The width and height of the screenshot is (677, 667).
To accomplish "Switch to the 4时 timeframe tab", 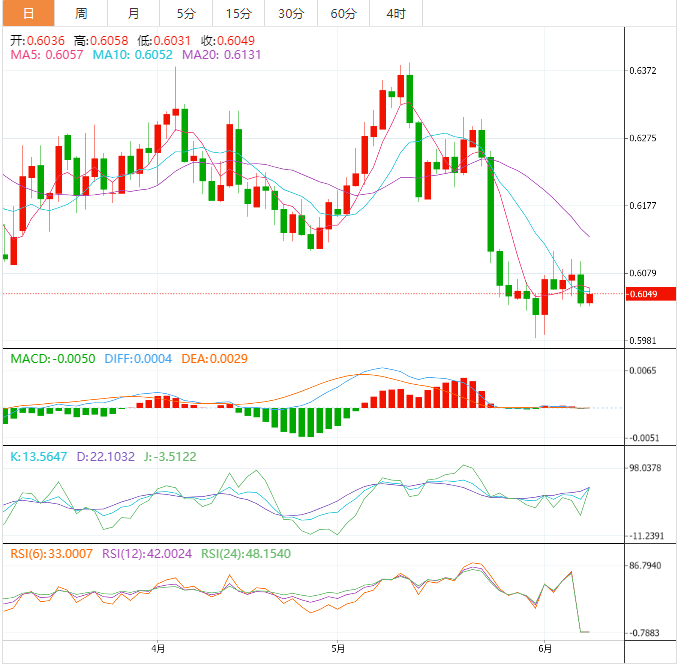I will (395, 13).
